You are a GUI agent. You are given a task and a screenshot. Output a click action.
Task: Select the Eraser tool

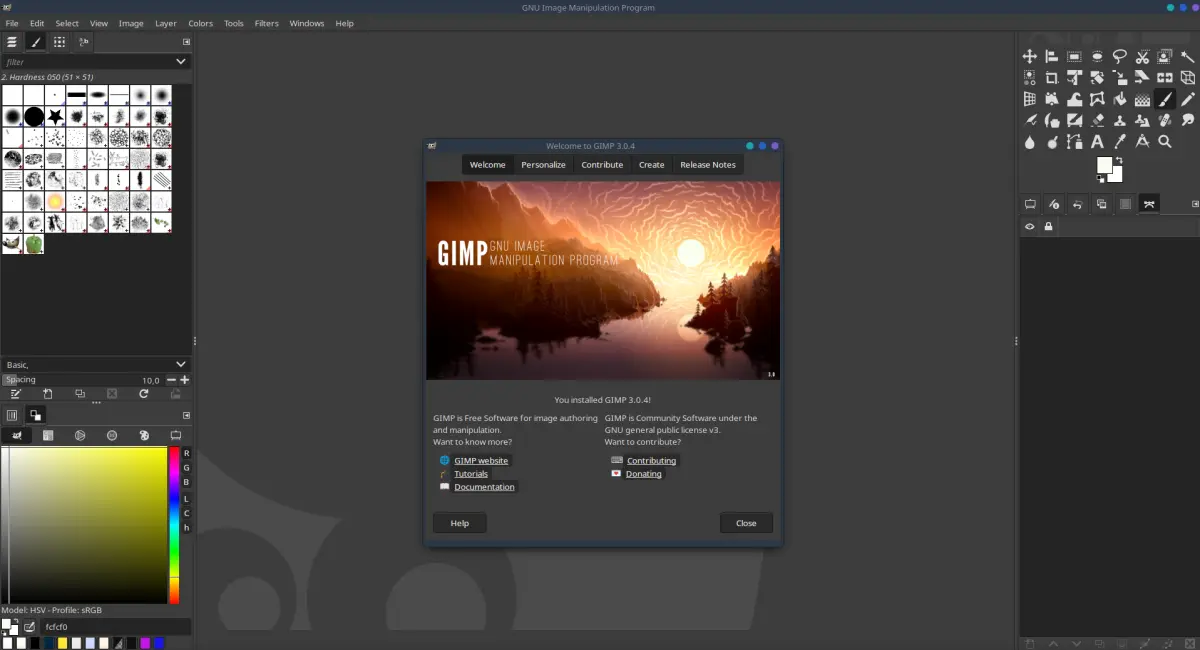tap(1097, 120)
